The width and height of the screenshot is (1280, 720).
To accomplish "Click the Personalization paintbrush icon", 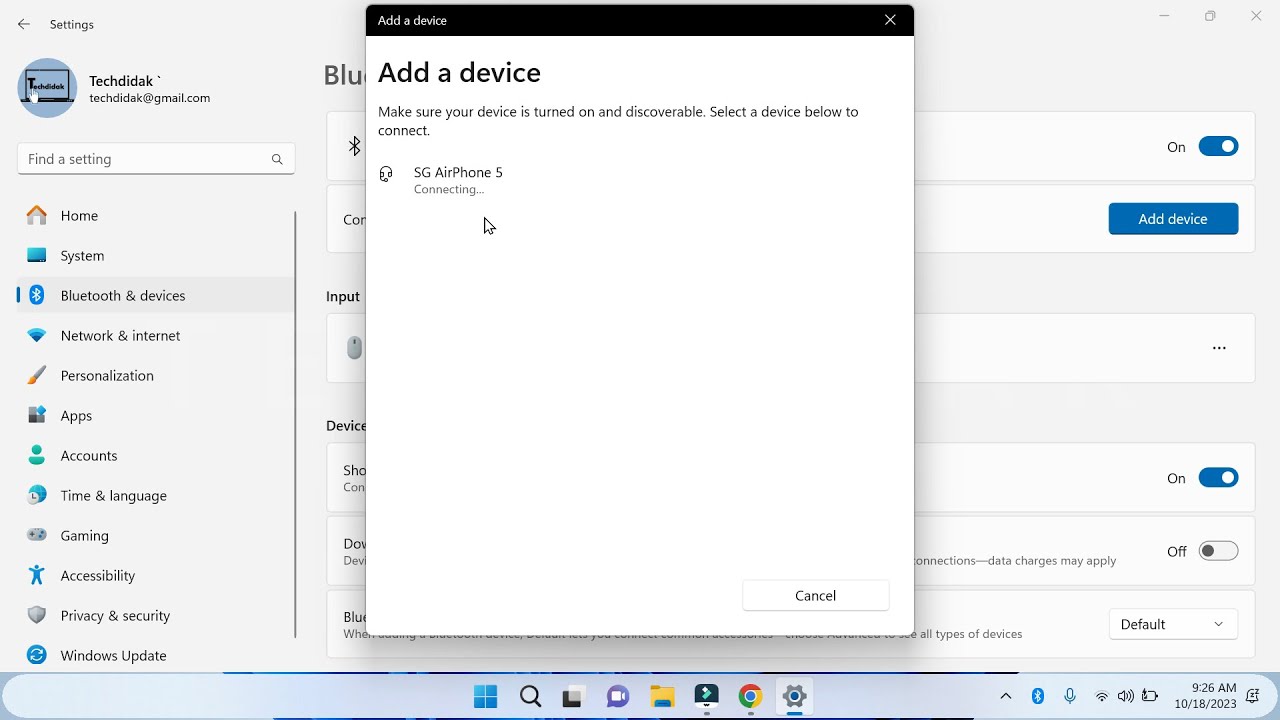I will point(37,375).
